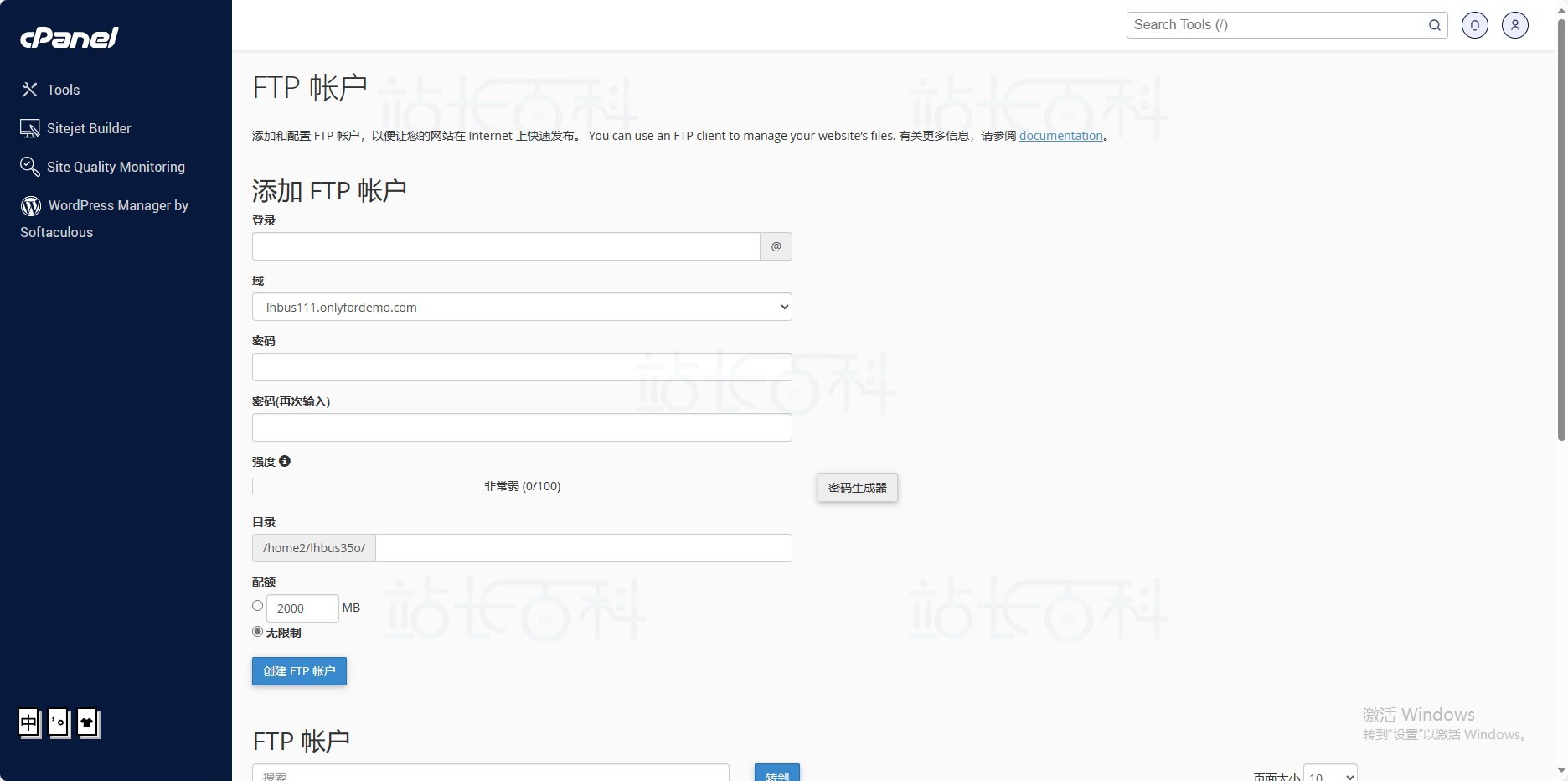Open Tools in the sidebar
The image size is (1568, 781).
(x=63, y=90)
